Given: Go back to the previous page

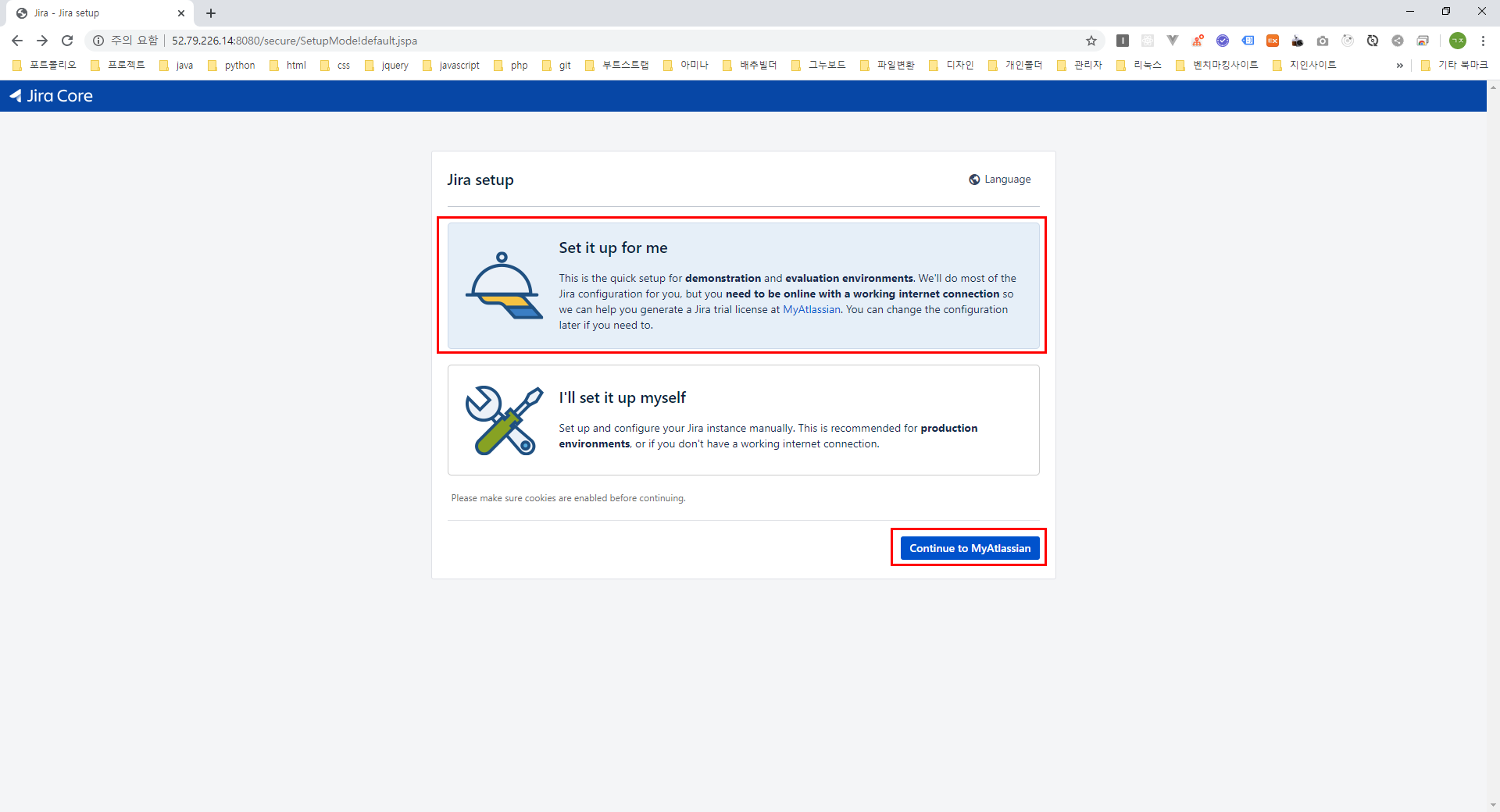Looking at the screenshot, I should click(17, 41).
